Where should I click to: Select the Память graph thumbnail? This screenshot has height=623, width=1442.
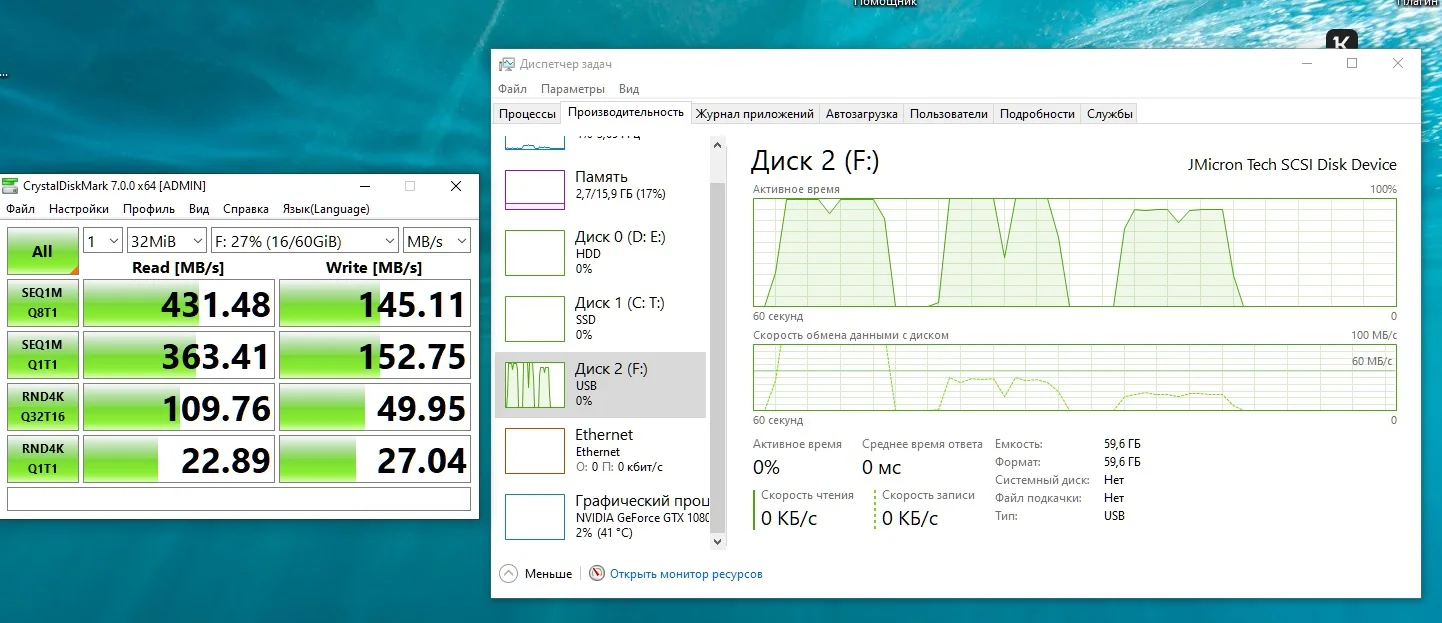click(535, 190)
